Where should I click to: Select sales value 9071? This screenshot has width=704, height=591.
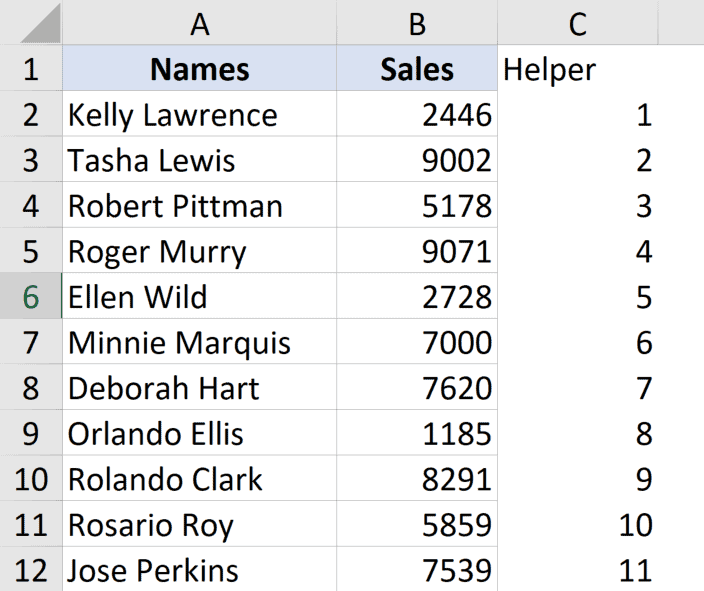pyautogui.click(x=417, y=251)
